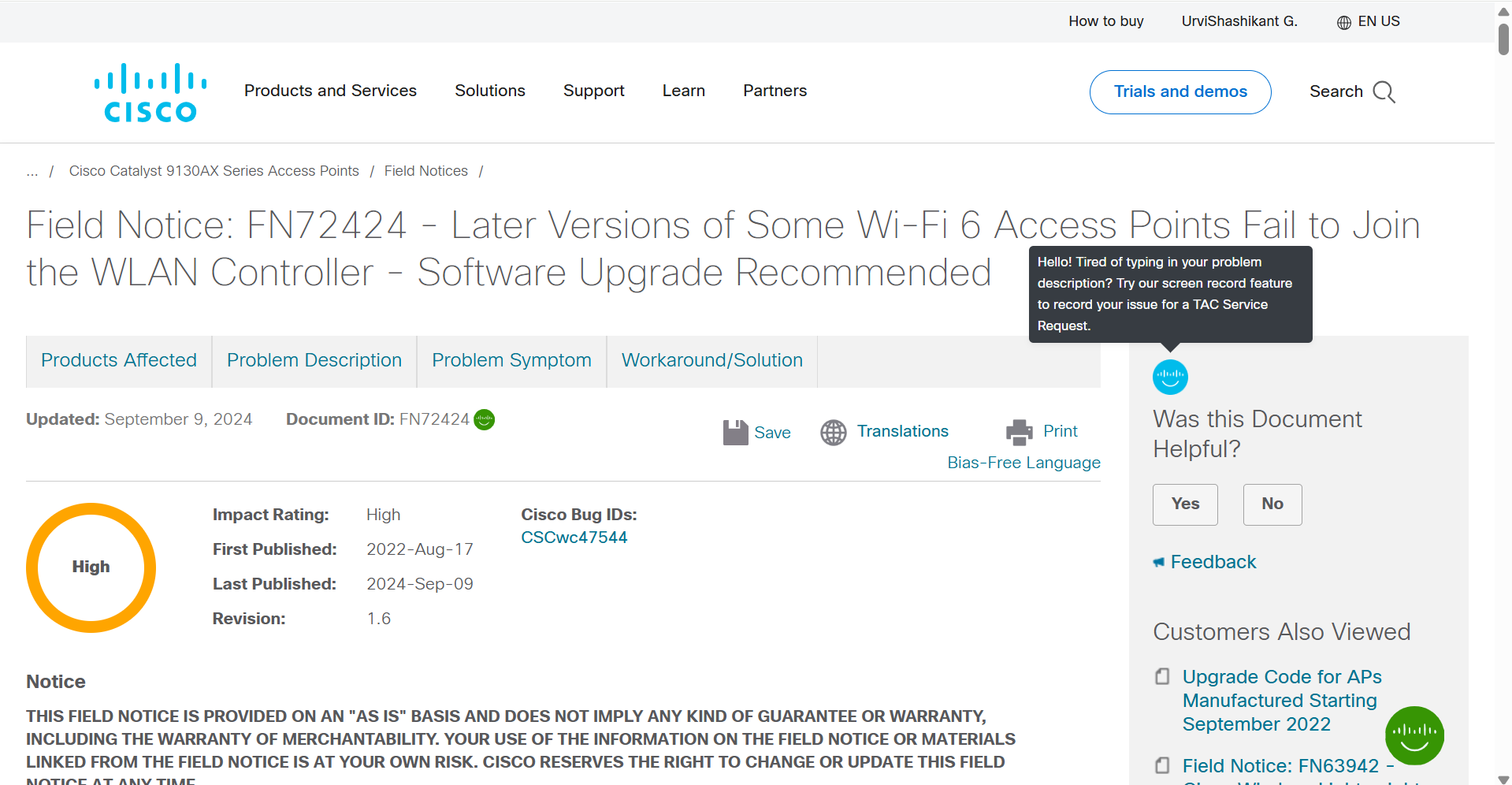Click the blue assistant face icon
Viewport: 1512px width, 785px height.
pos(1170,377)
